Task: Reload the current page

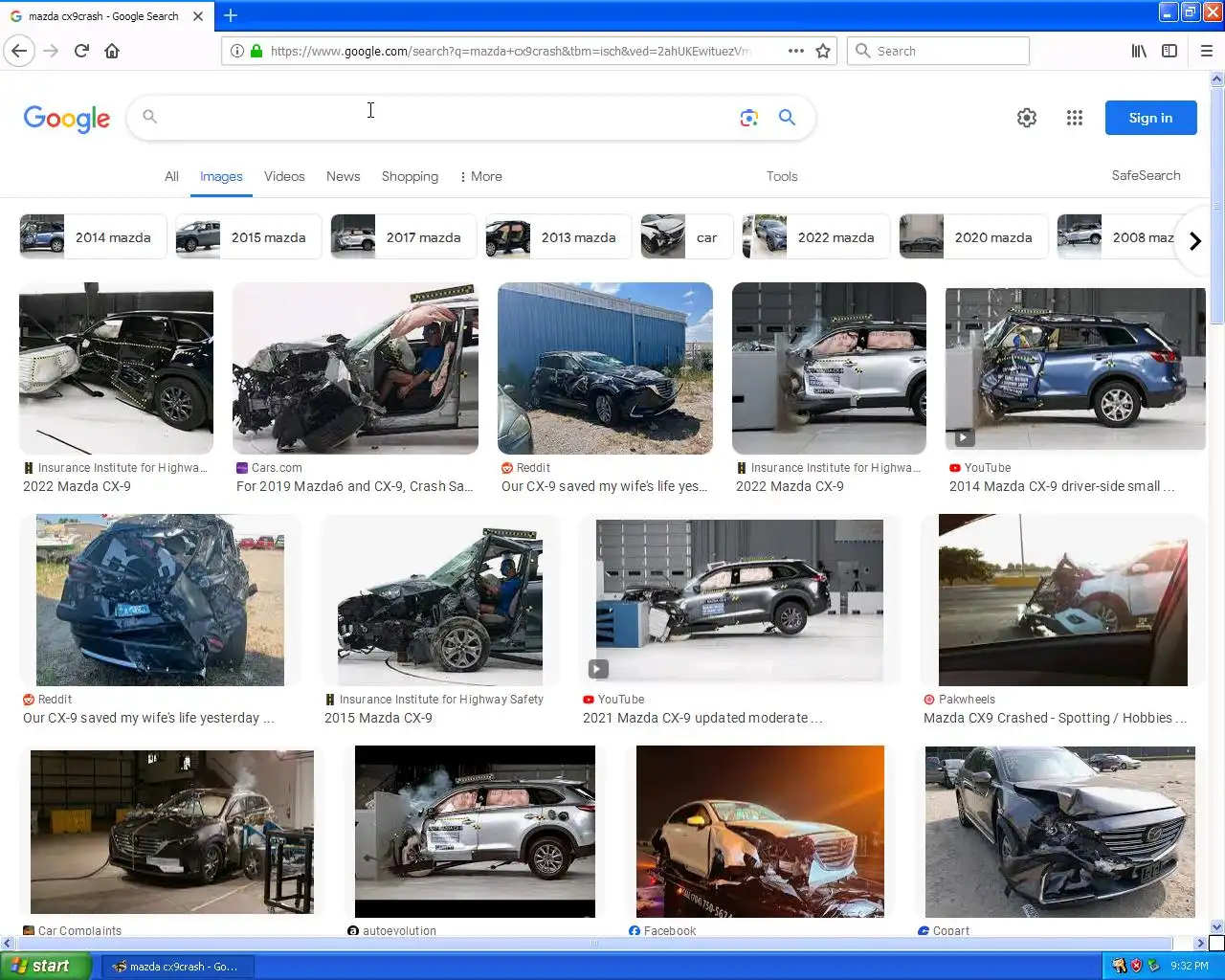Action: 82,51
